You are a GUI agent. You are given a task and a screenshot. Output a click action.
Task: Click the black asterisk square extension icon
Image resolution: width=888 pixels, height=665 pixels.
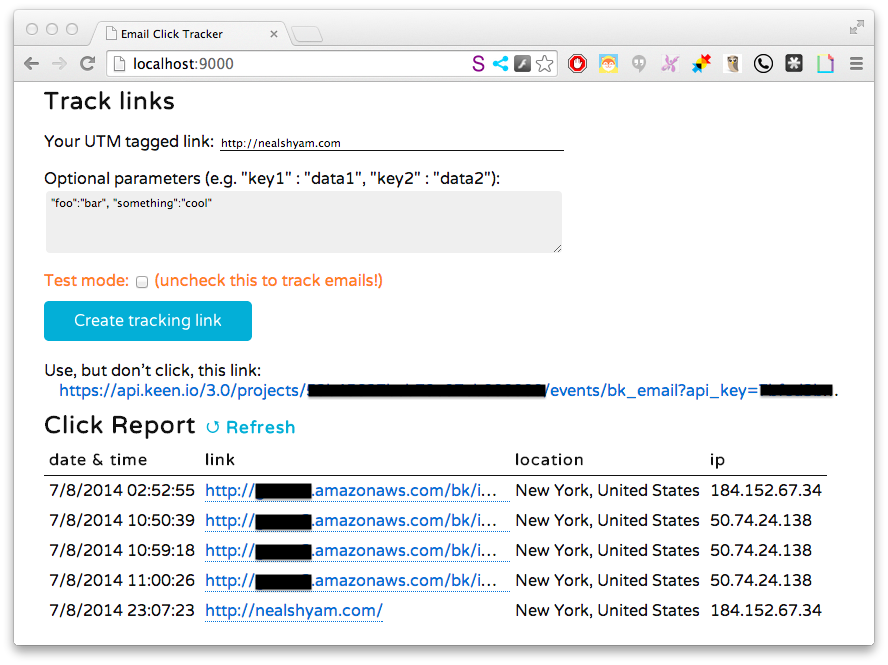click(x=793, y=63)
